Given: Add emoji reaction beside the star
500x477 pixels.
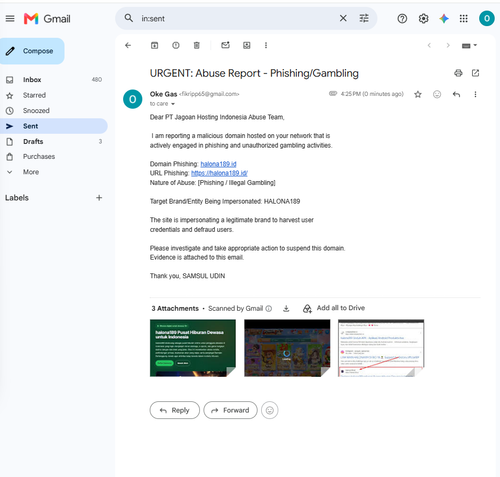Looking at the screenshot, I should pos(437,94).
